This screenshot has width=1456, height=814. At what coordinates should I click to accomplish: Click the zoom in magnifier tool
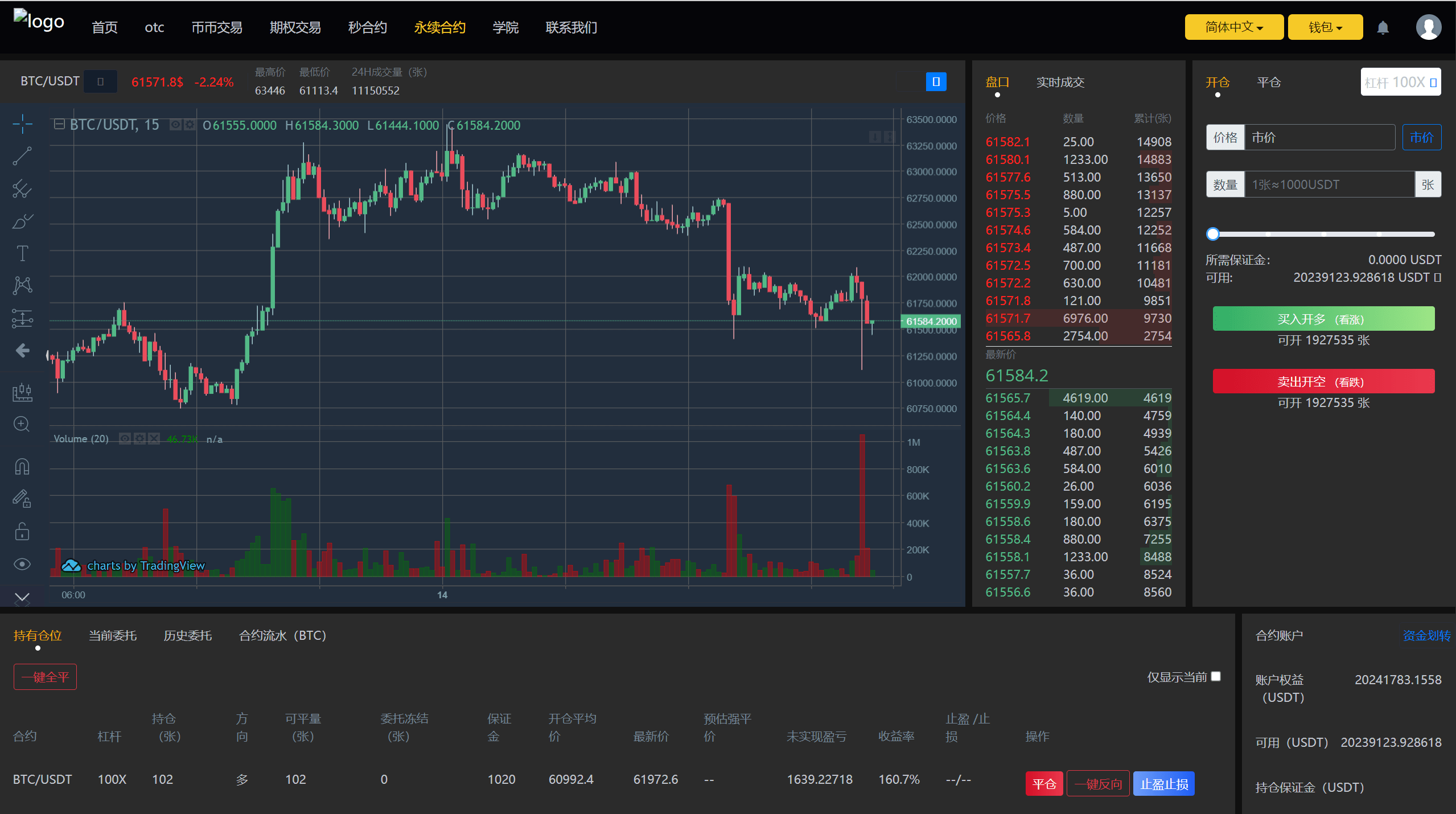point(22,424)
